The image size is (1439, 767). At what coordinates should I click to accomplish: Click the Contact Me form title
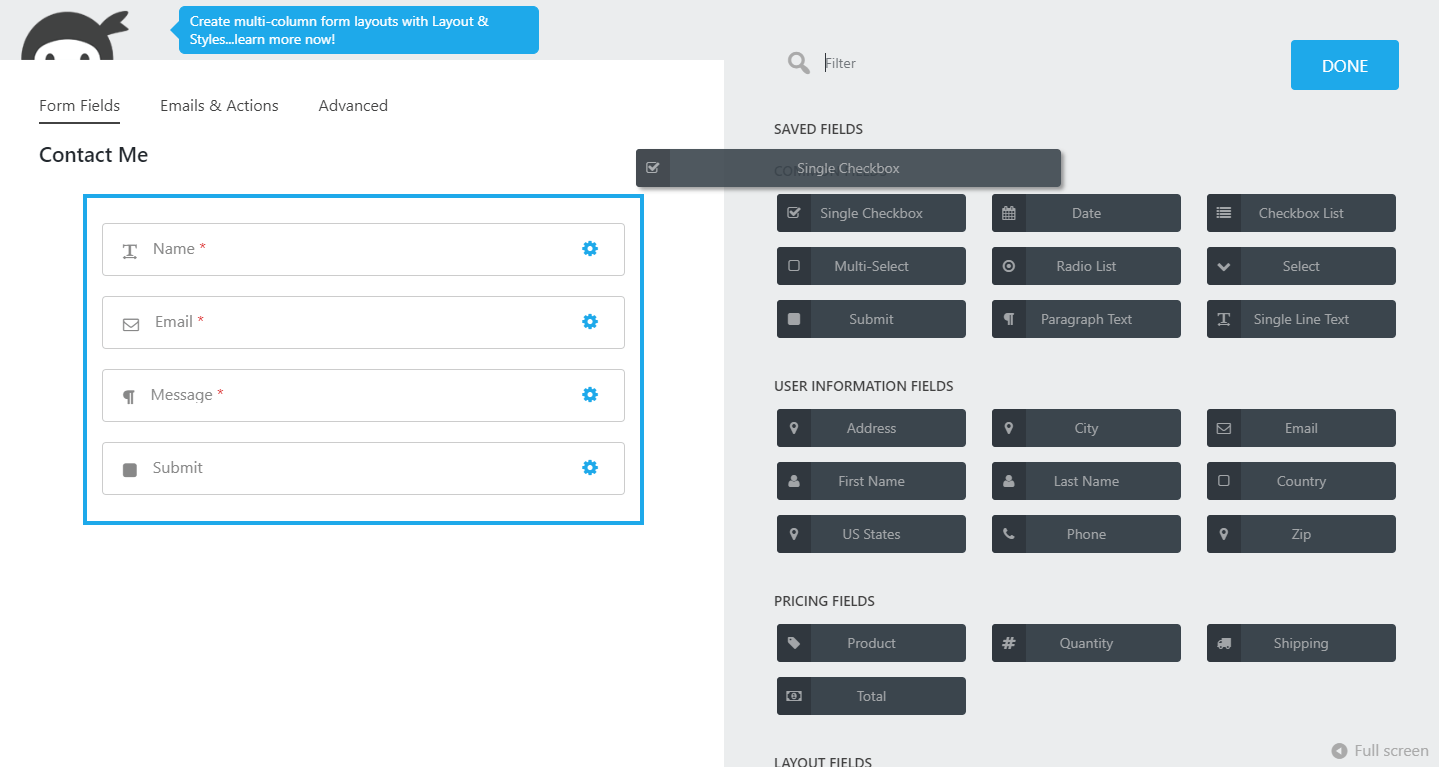click(93, 154)
